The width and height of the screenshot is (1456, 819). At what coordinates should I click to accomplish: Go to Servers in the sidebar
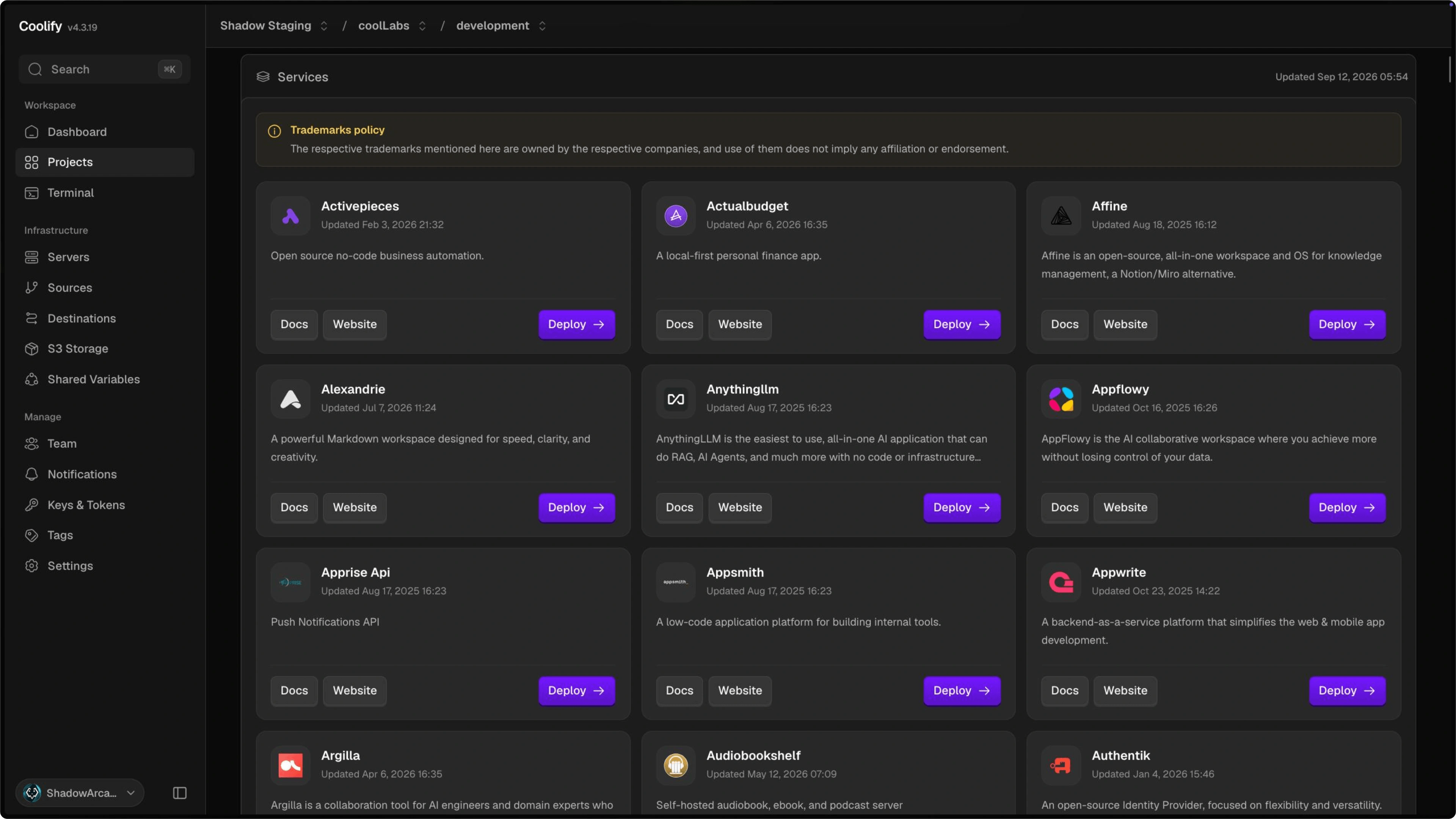pyautogui.click(x=105, y=257)
